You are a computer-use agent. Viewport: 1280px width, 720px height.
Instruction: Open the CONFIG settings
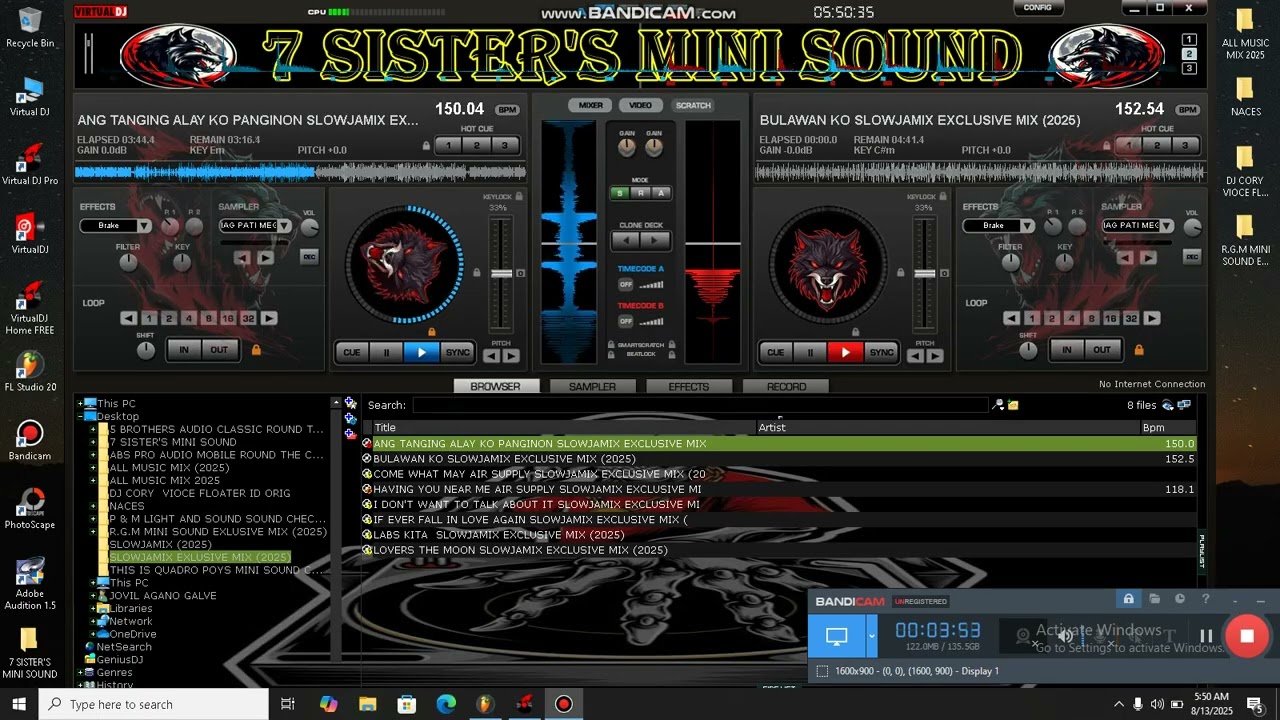1038,8
